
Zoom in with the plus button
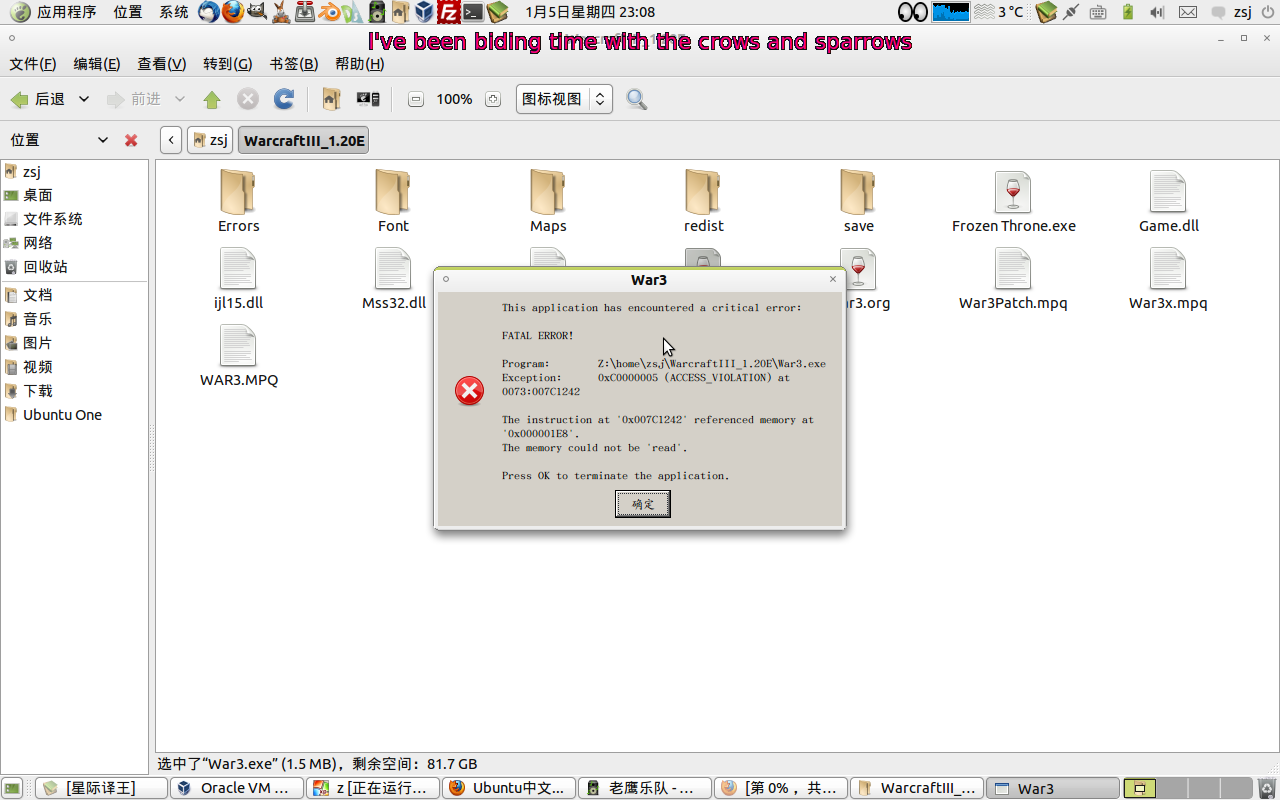492,99
